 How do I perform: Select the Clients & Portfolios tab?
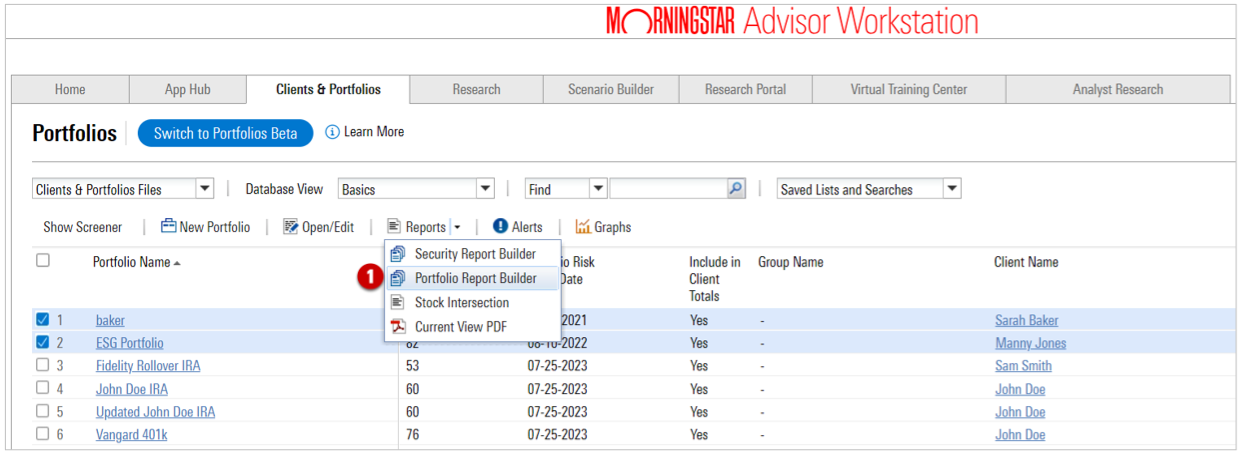click(328, 90)
